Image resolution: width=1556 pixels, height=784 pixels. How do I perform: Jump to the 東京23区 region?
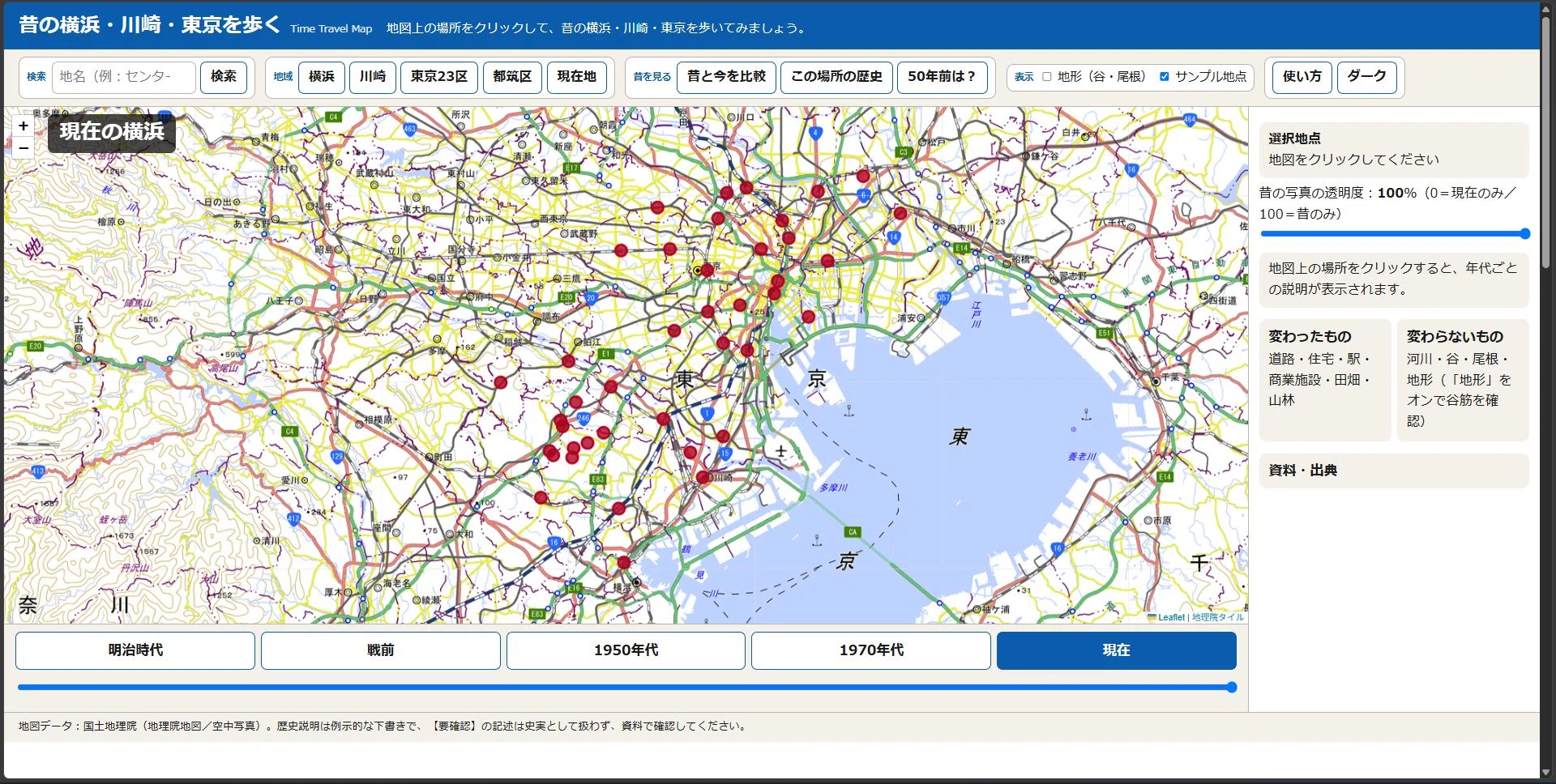(x=439, y=77)
